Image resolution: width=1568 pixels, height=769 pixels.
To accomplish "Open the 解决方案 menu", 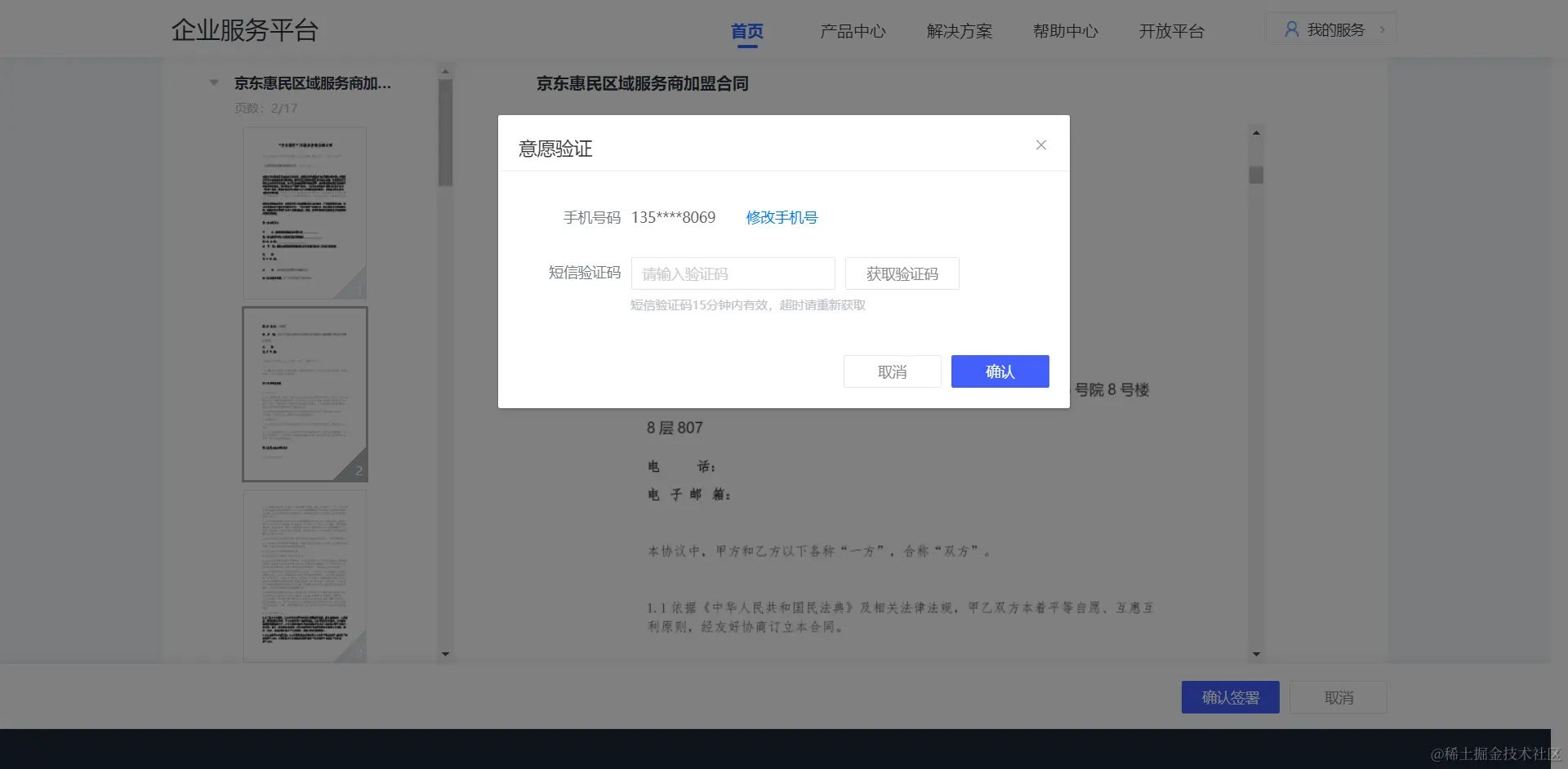I will pyautogui.click(x=960, y=31).
